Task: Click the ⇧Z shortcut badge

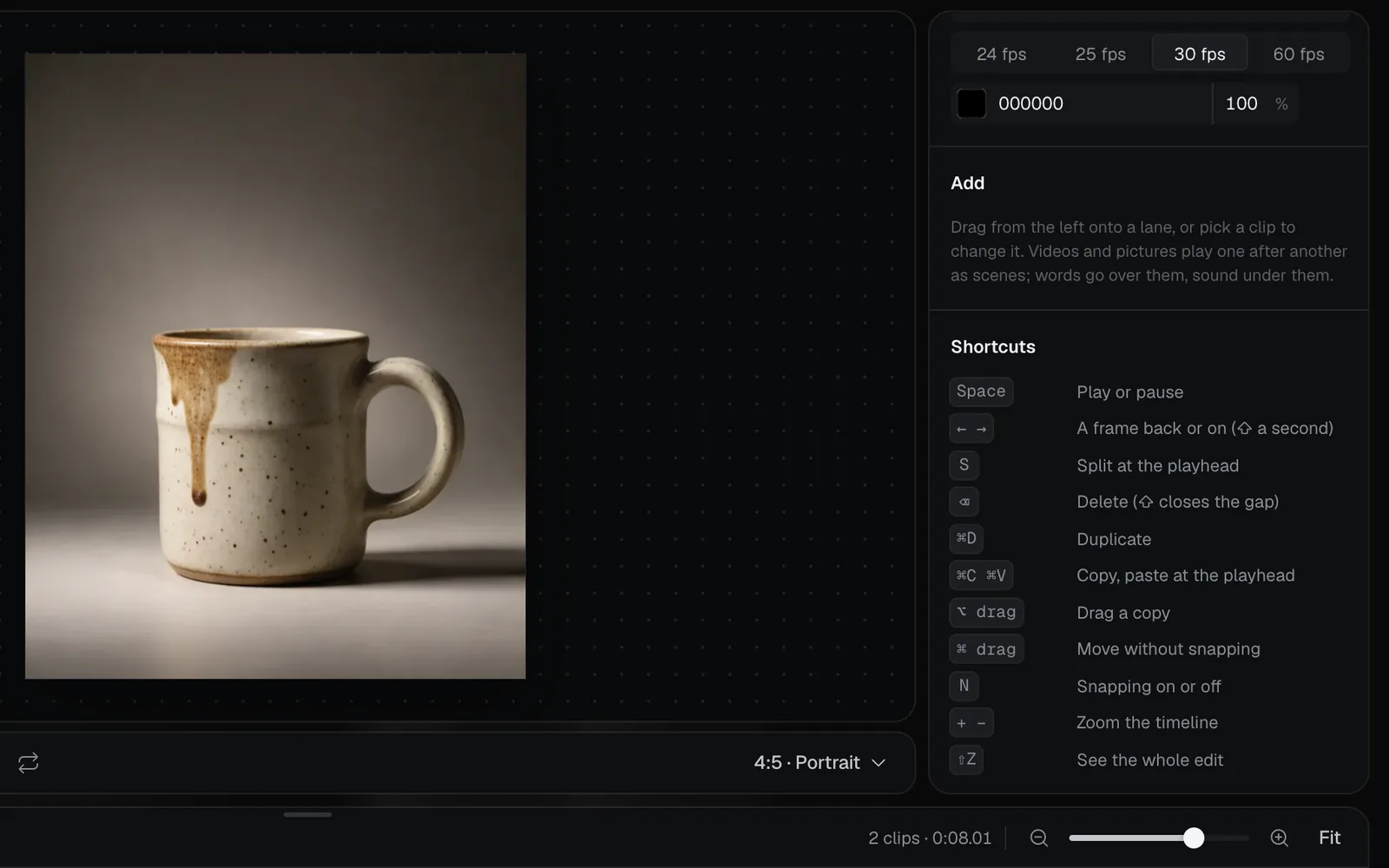Action: (x=966, y=759)
